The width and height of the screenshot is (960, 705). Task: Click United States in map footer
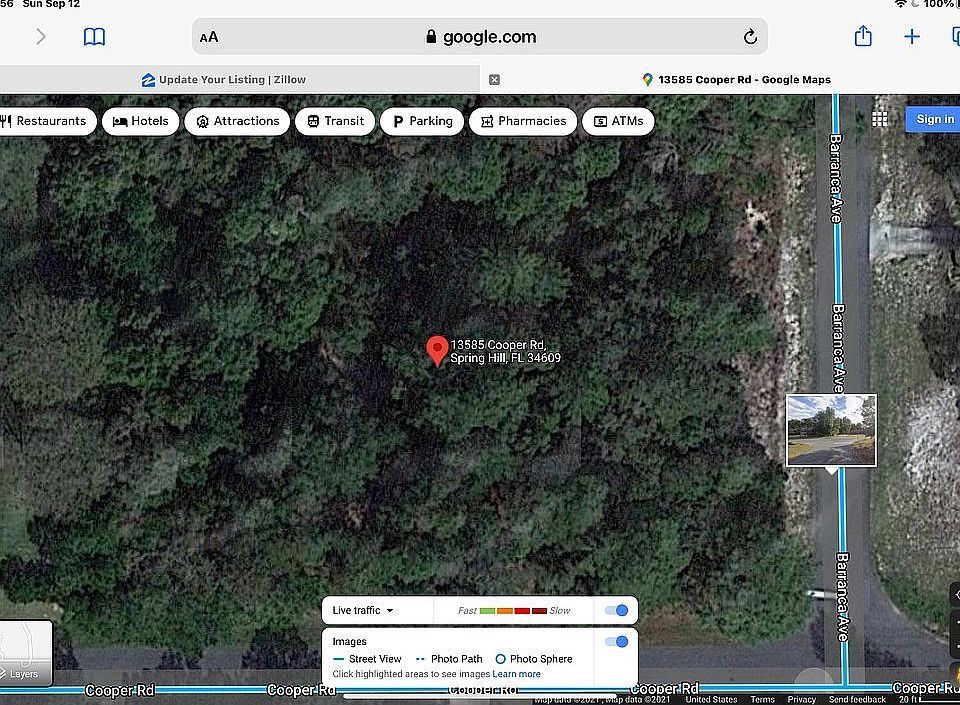point(711,699)
